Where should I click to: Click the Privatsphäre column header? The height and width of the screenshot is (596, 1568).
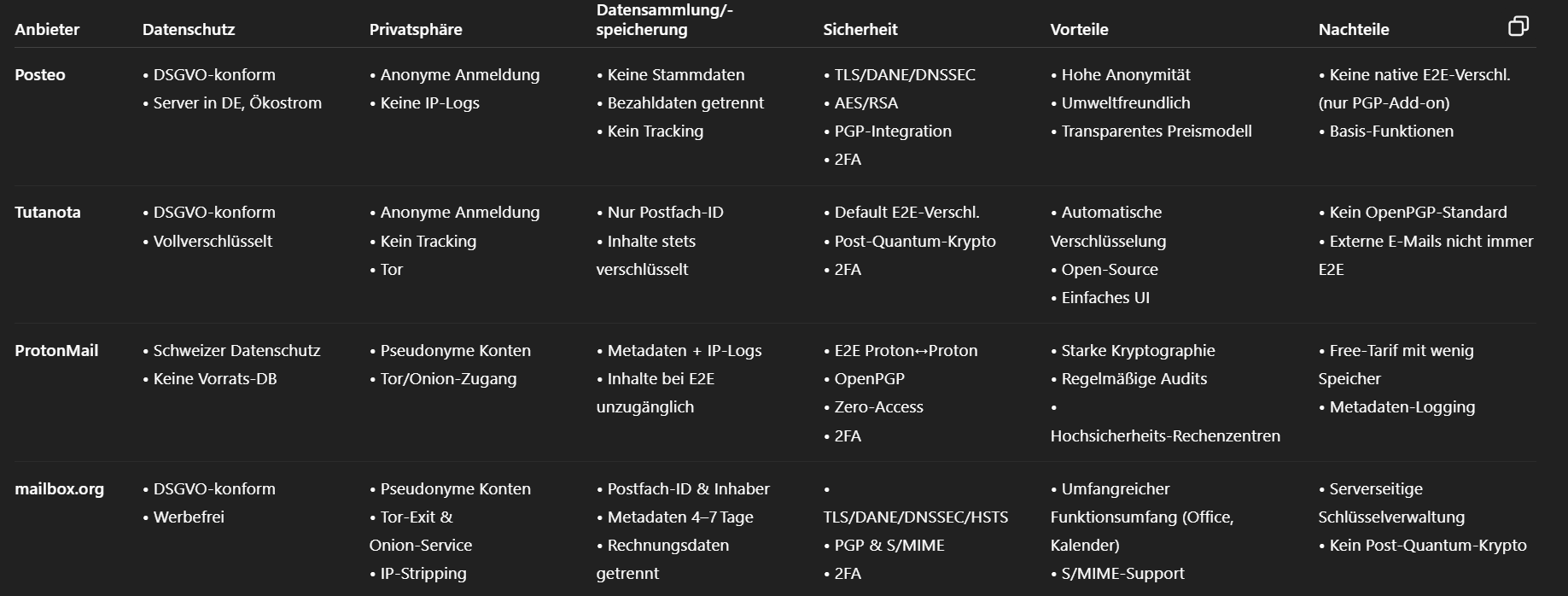[416, 29]
